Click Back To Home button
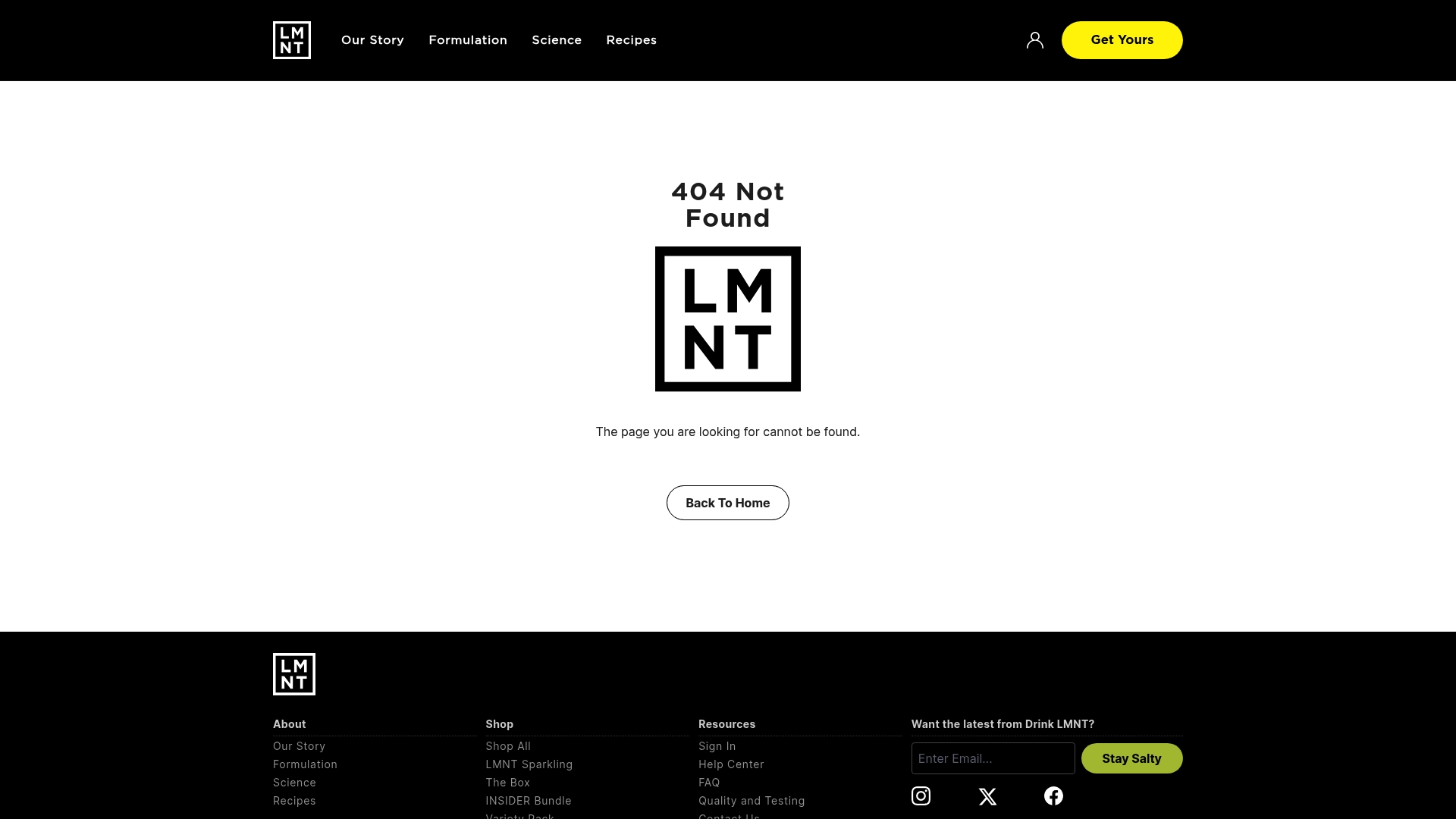1456x819 pixels. (x=728, y=503)
